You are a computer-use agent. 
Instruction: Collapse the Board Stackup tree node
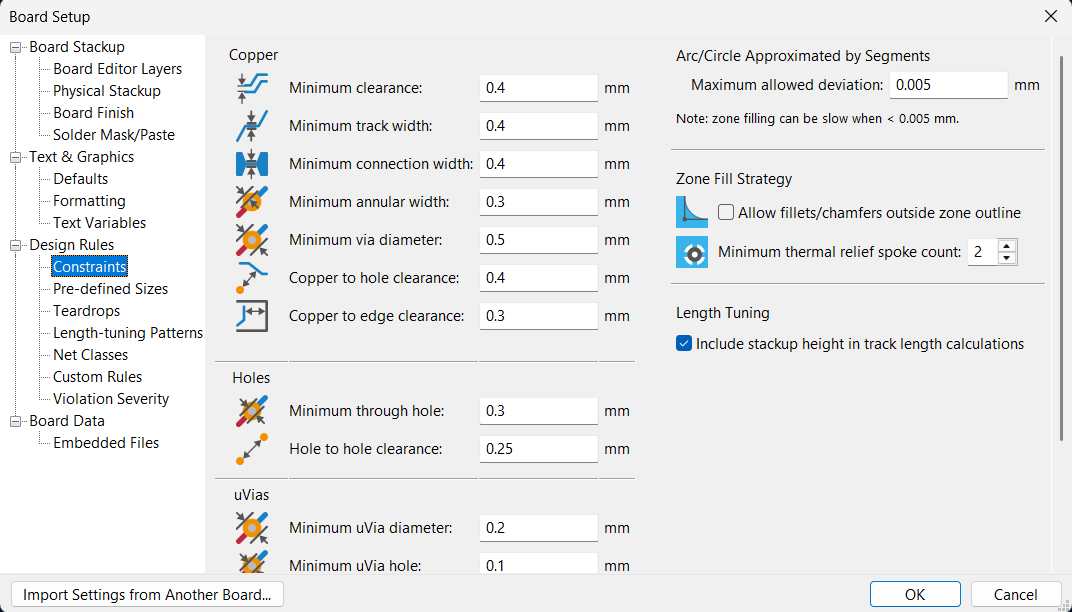coord(16,47)
